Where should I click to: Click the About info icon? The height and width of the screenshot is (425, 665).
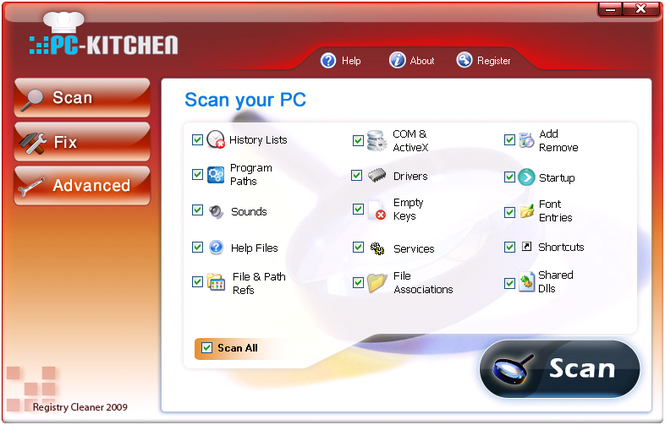click(x=397, y=60)
